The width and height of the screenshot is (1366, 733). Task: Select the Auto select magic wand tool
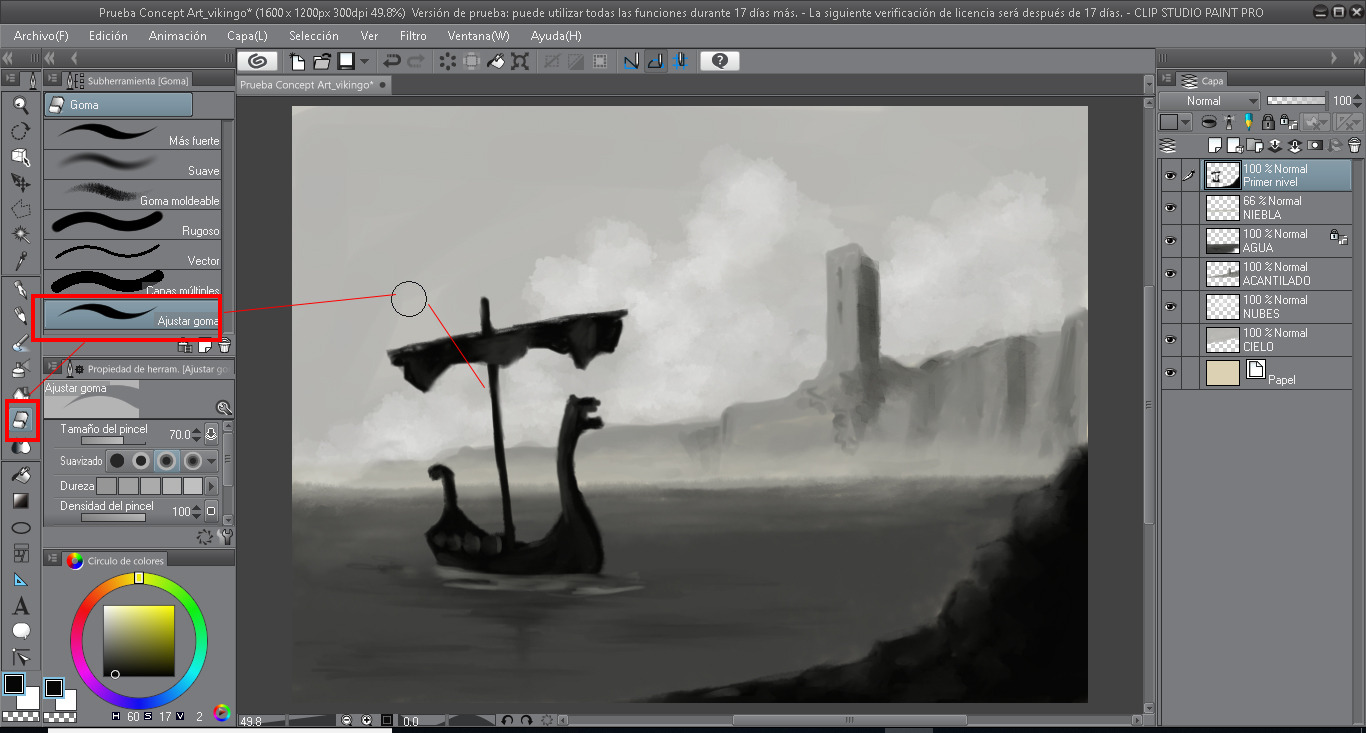[x=20, y=235]
